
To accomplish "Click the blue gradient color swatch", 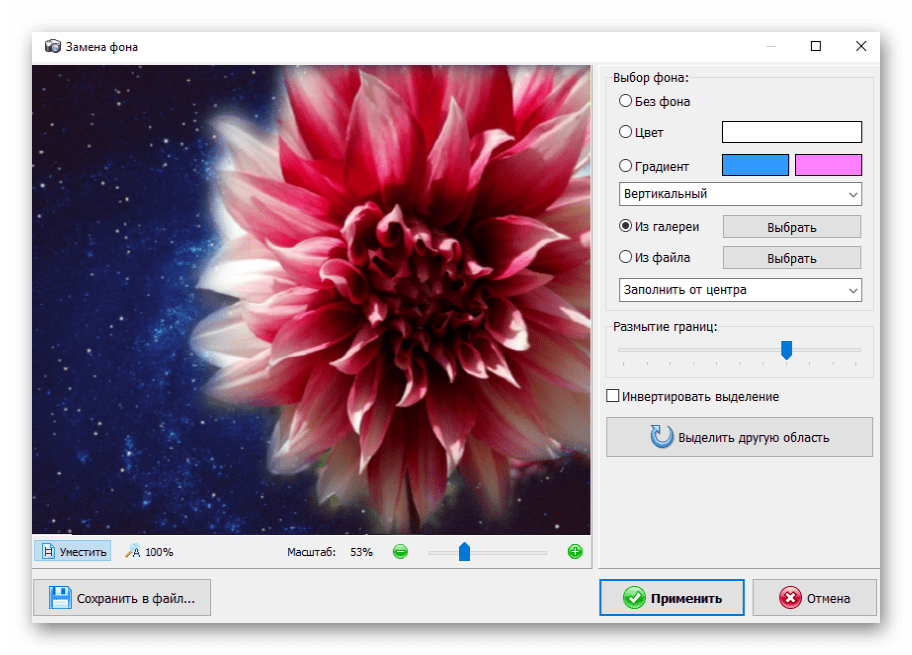I will [755, 166].
